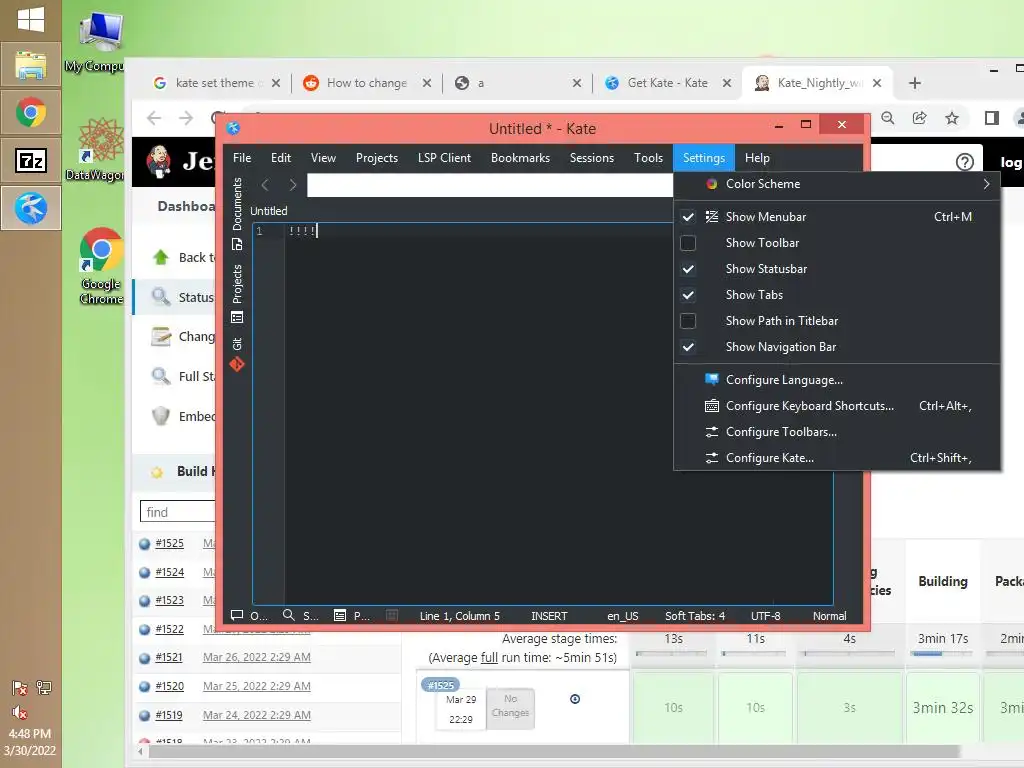Open Mar 24, 2022 2:29 AM build link
Screen dimensions: 1024x768
pos(257,715)
